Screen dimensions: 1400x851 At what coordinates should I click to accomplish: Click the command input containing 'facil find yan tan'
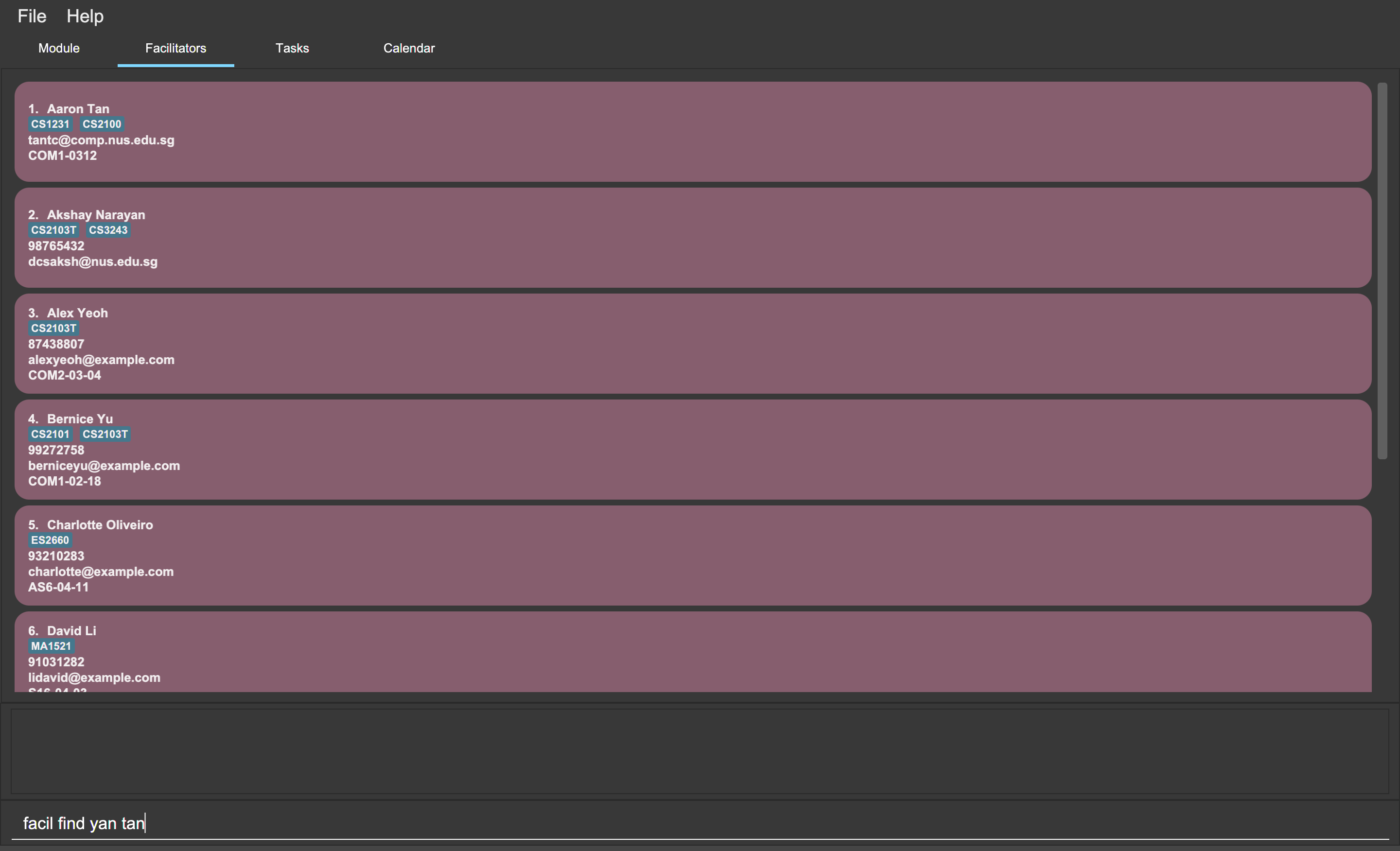point(700,823)
